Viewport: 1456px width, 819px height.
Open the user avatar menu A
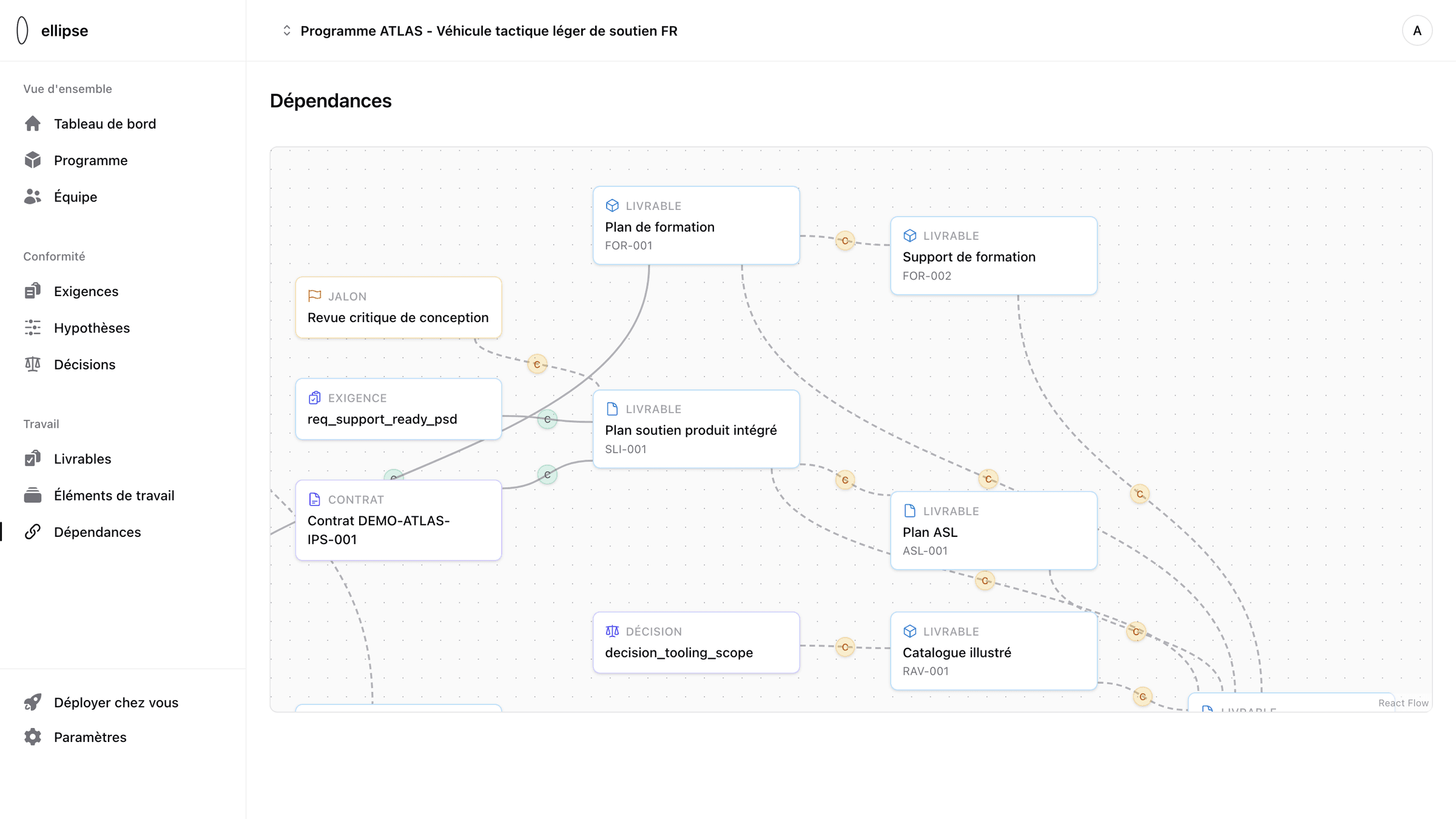pyautogui.click(x=1417, y=30)
